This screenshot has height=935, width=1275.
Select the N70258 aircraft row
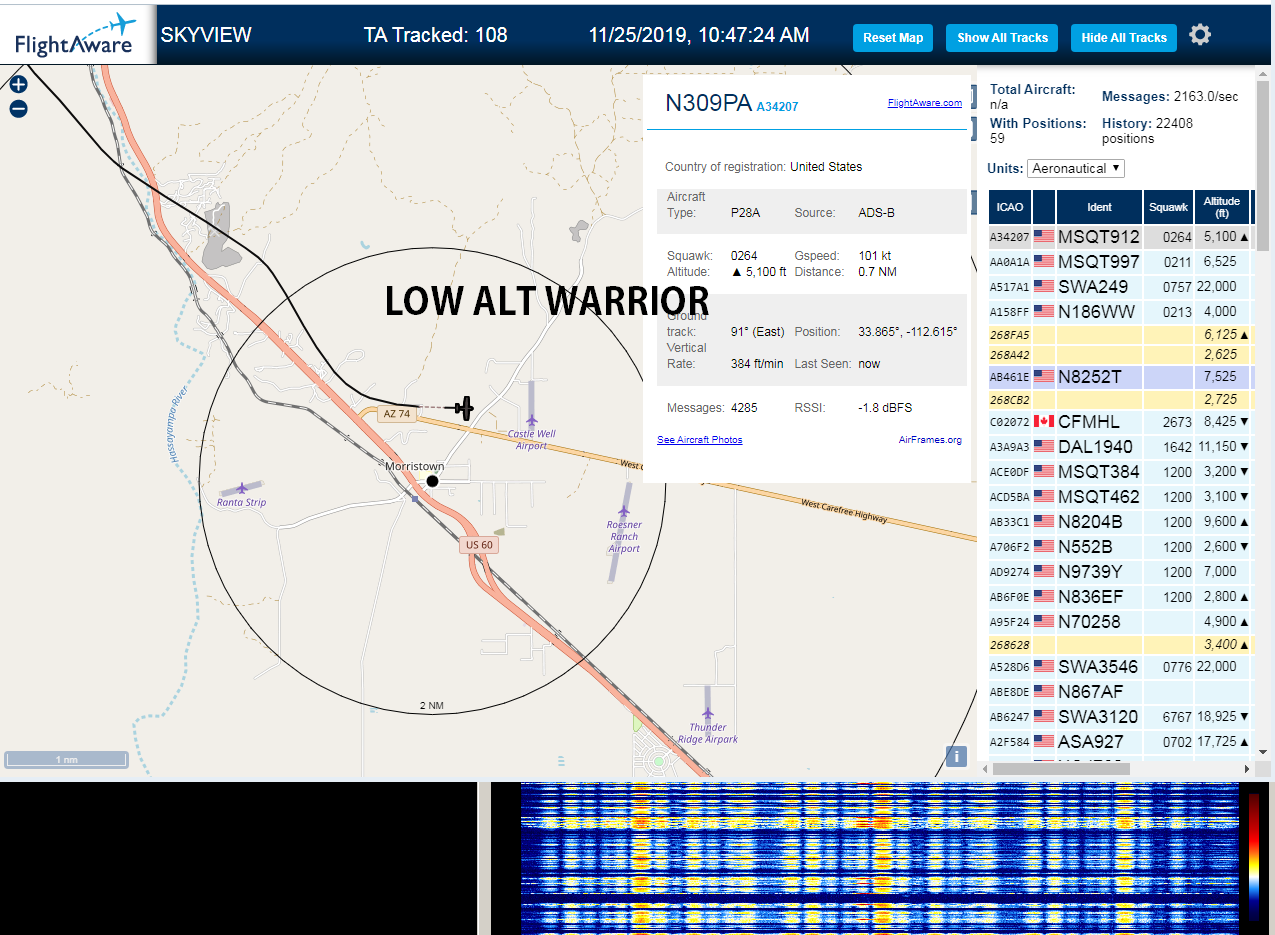[1119, 622]
